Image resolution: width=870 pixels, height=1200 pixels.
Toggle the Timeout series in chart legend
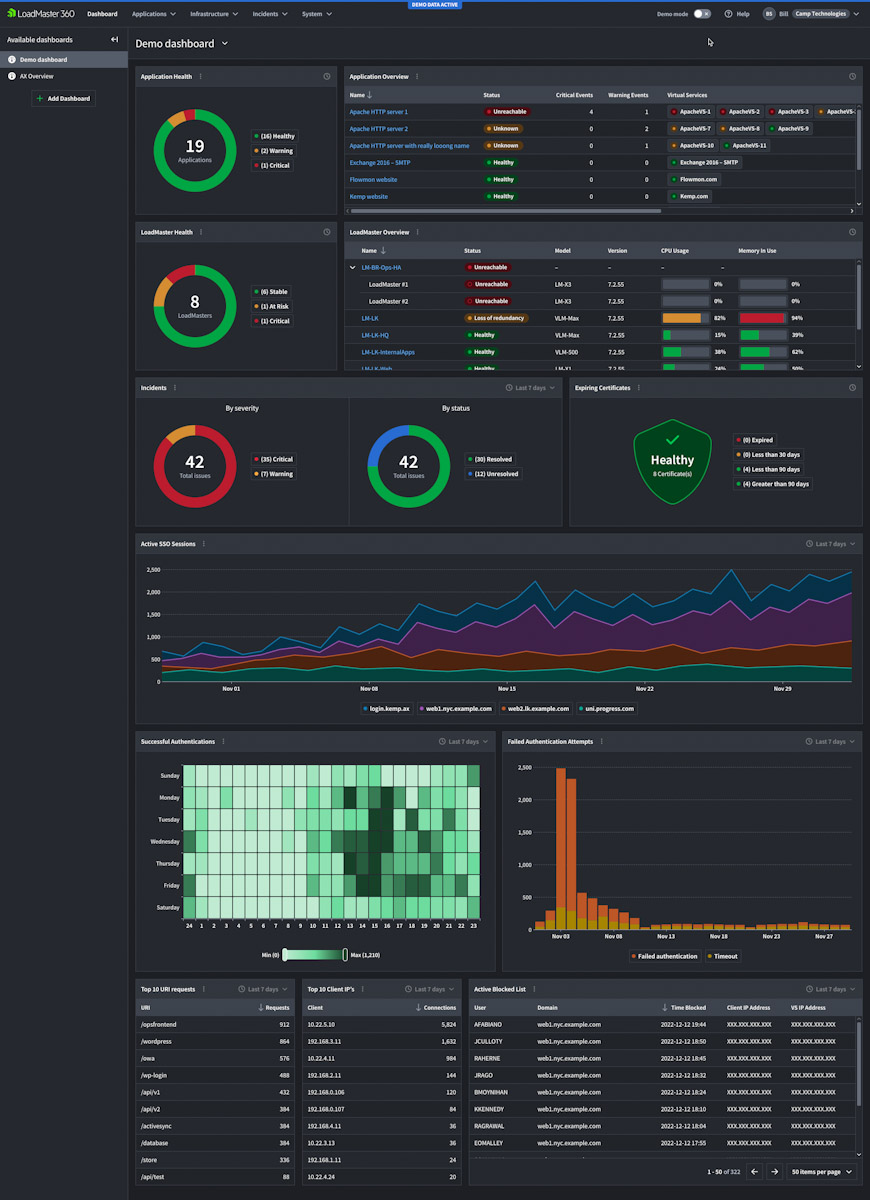pyautogui.click(x=722, y=956)
